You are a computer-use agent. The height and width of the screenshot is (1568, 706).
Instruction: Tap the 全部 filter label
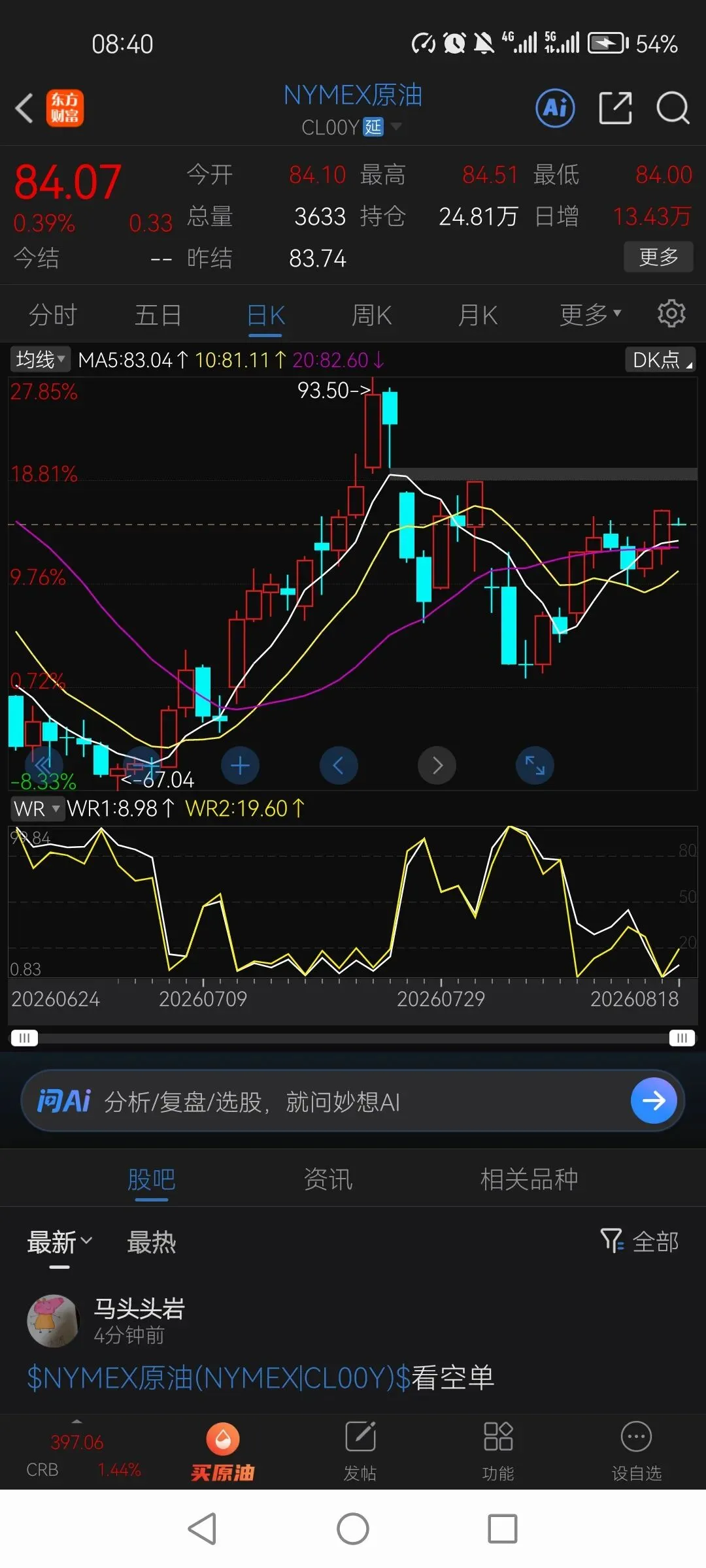click(656, 1241)
